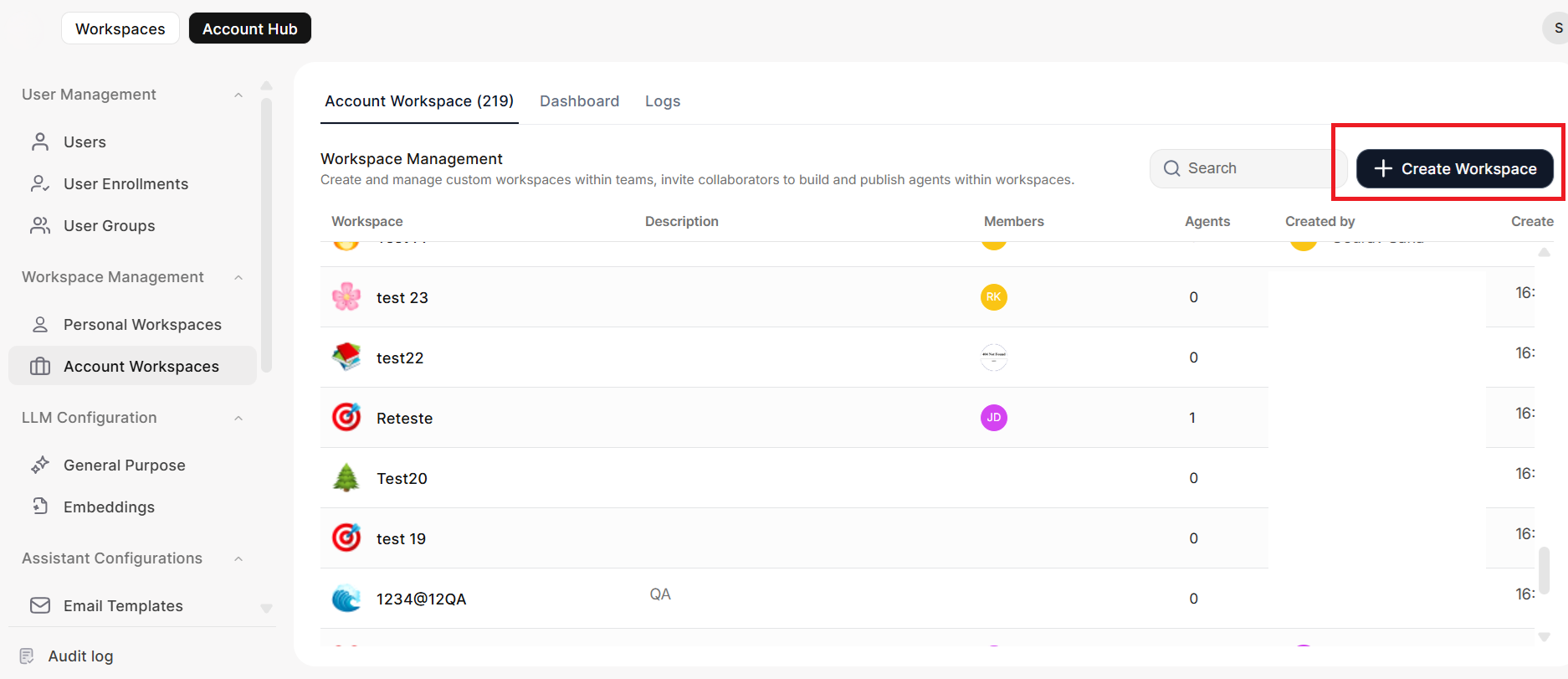Click the RK member avatar for test 23
This screenshot has height=679, width=1568.
point(993,297)
